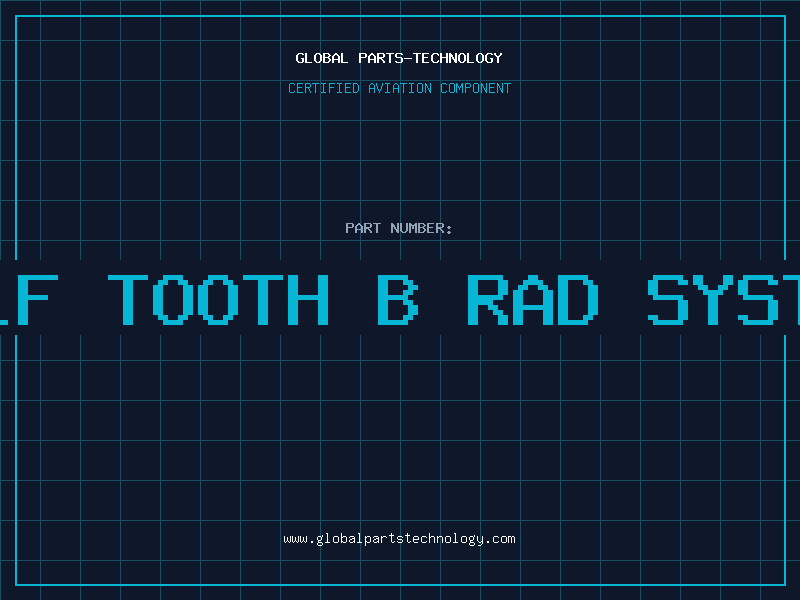This screenshot has height=600, width=800.
Task: Click the word TOOTH in the banner
Action: click(x=218, y=299)
